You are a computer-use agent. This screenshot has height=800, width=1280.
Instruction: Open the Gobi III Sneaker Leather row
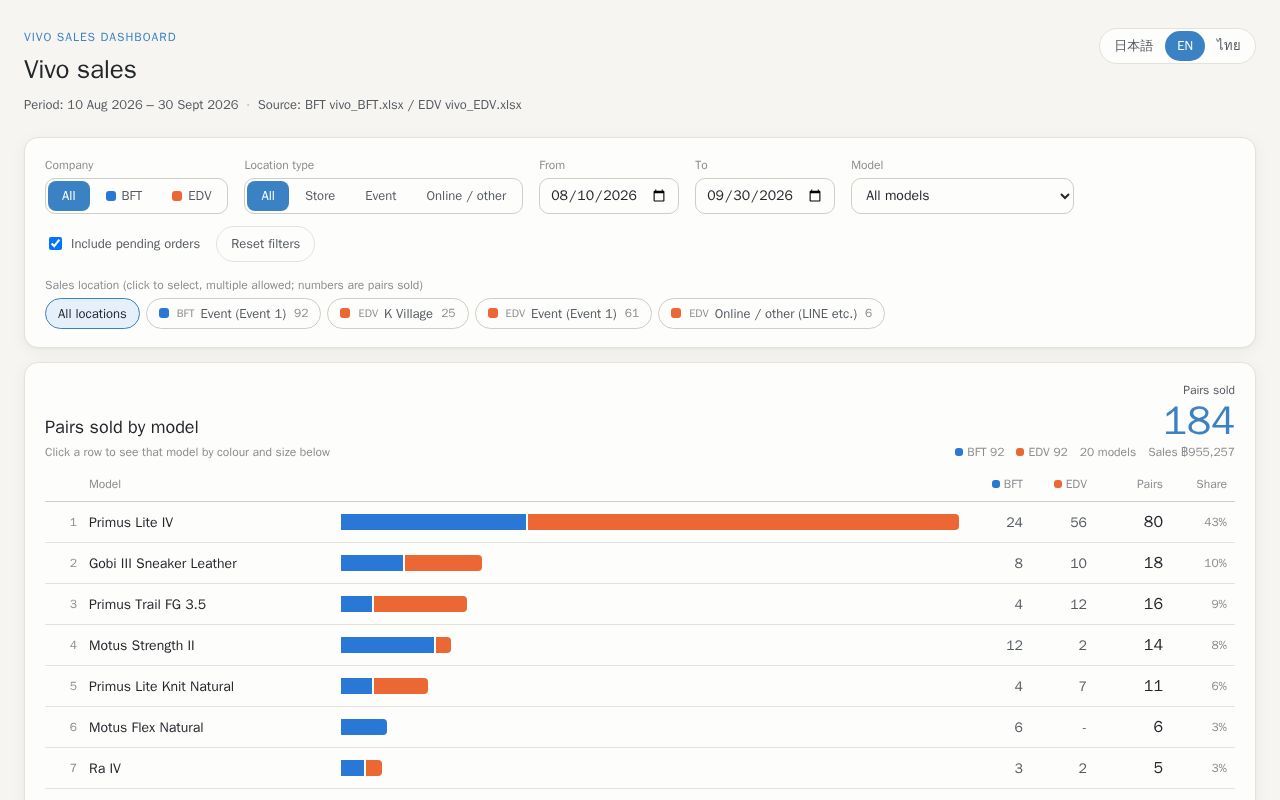tap(640, 563)
